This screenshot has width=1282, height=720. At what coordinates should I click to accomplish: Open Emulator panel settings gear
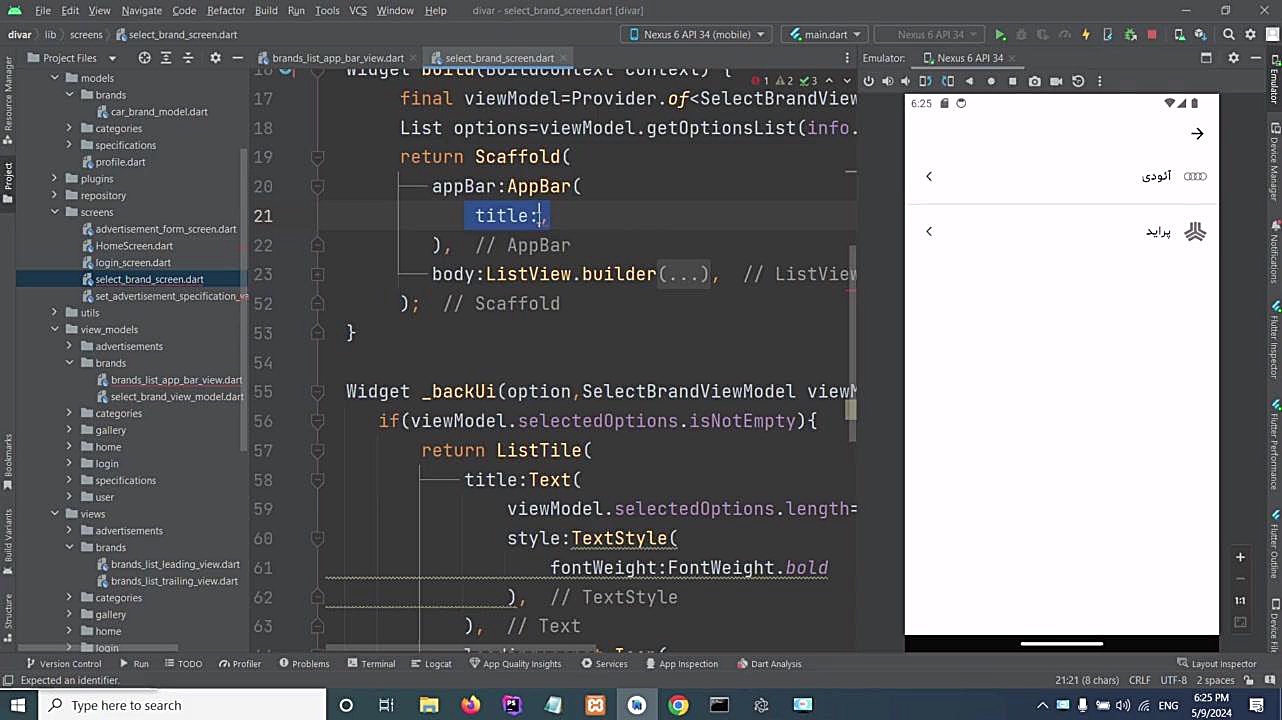click(1233, 58)
